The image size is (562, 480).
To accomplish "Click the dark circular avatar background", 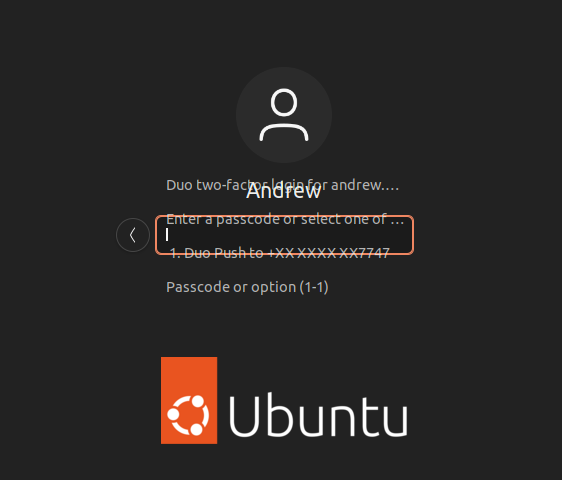I will tap(284, 115).
